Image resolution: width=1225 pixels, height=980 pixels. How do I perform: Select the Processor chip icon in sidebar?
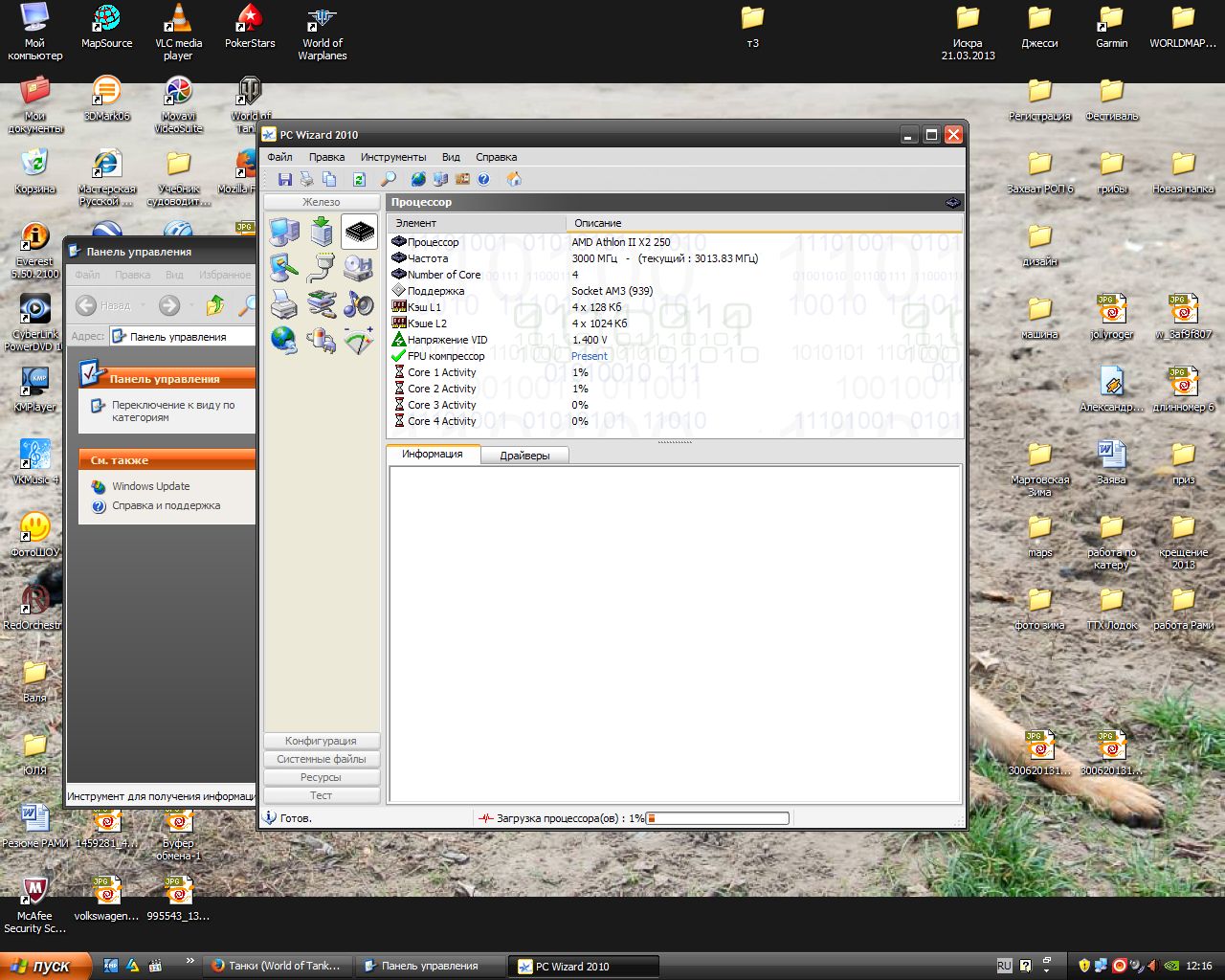click(x=360, y=232)
